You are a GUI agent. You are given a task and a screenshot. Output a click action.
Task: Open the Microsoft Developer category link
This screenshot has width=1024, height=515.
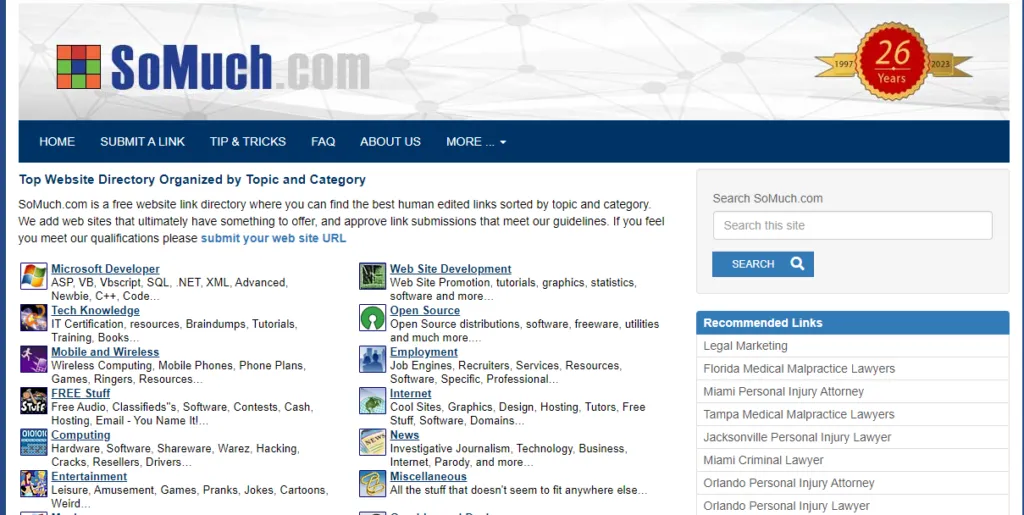click(105, 269)
